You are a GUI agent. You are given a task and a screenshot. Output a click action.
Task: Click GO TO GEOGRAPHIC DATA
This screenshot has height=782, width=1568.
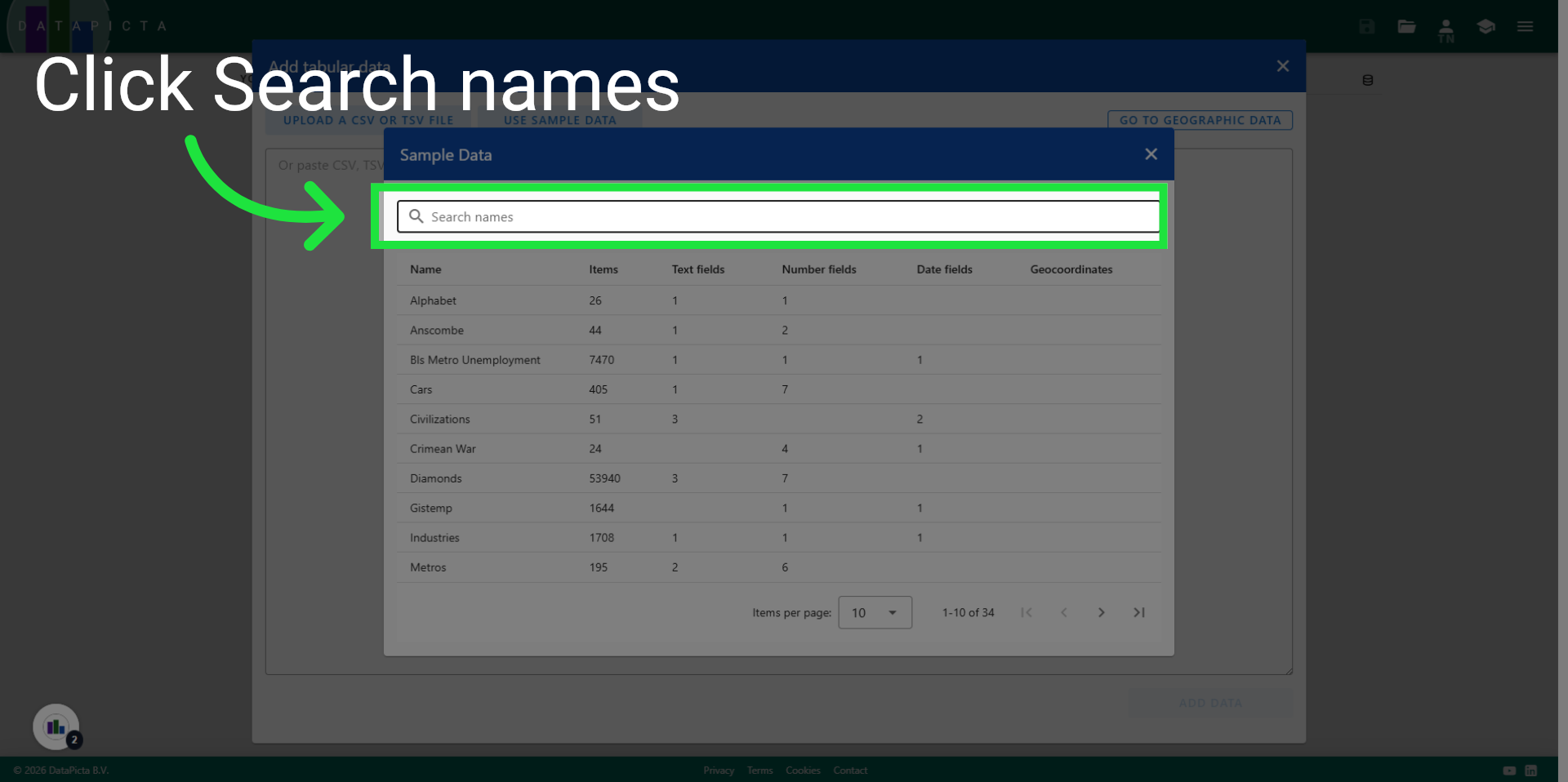[1200, 120]
